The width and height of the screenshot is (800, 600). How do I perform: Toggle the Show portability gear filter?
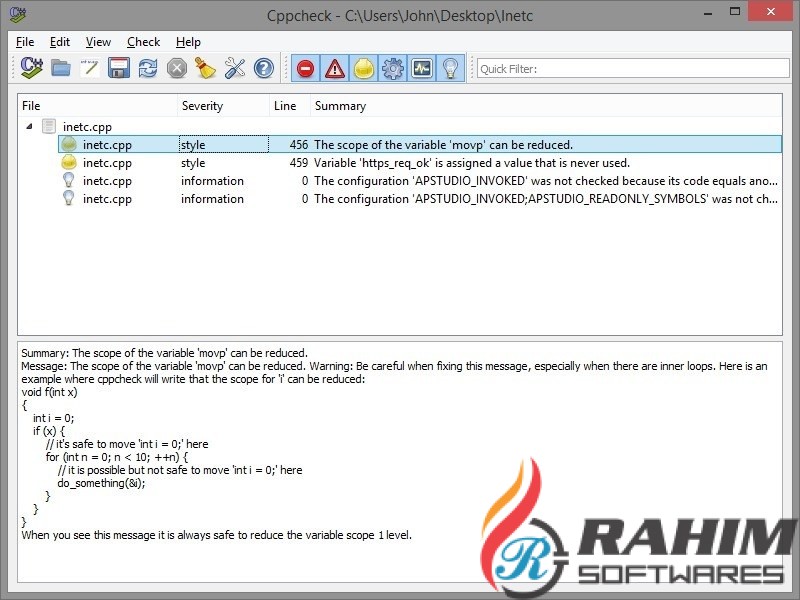(x=393, y=68)
